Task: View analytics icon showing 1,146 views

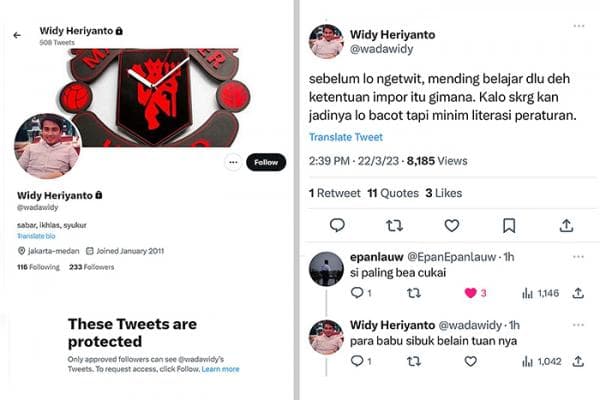Action: (528, 293)
